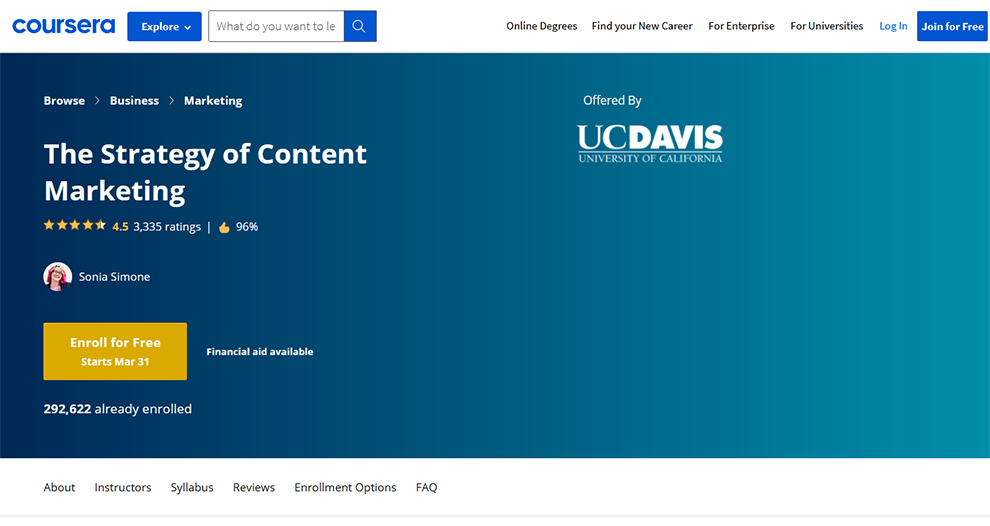Click the magnifying glass search button
Screen dimensions: 990x526
[360, 26]
